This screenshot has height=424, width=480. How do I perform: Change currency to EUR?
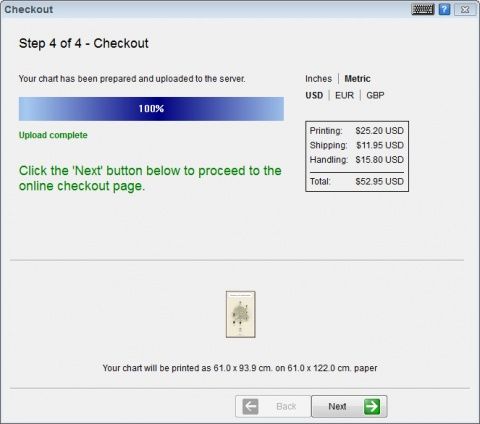click(x=344, y=95)
